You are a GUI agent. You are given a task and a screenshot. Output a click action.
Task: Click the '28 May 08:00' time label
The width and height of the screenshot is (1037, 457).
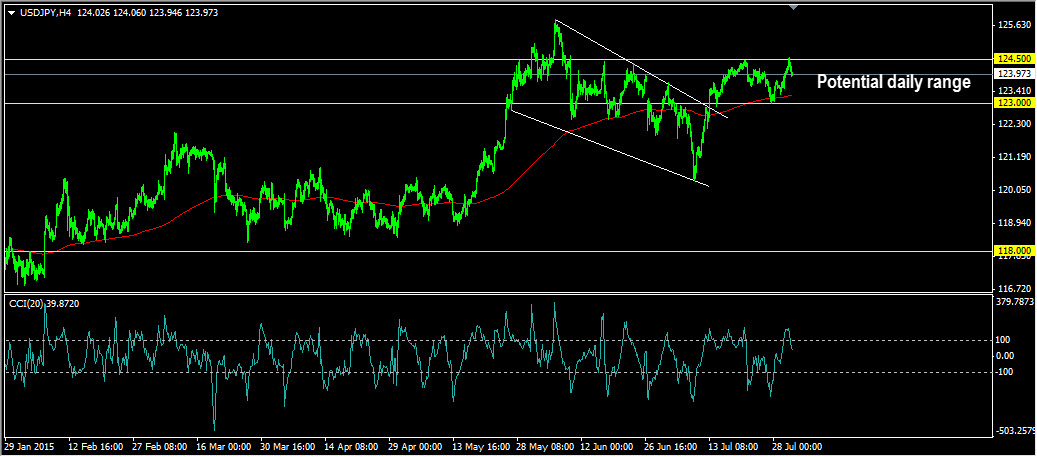pyautogui.click(x=544, y=446)
